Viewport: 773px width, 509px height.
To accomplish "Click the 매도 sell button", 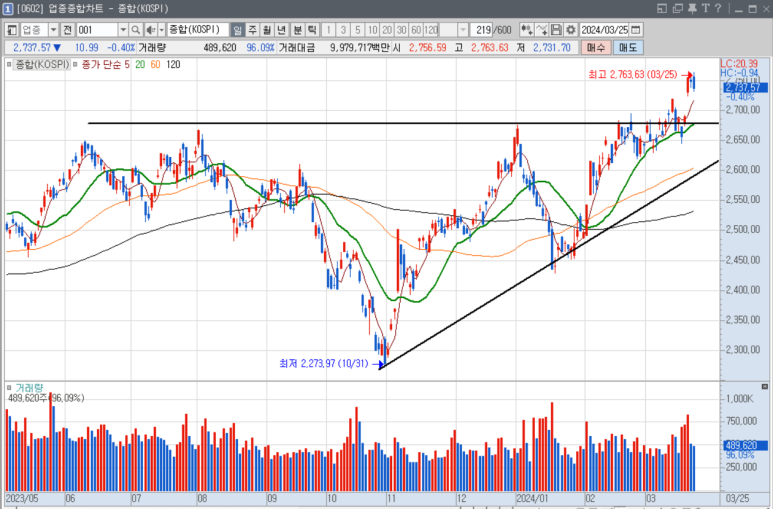I will click(x=628, y=47).
